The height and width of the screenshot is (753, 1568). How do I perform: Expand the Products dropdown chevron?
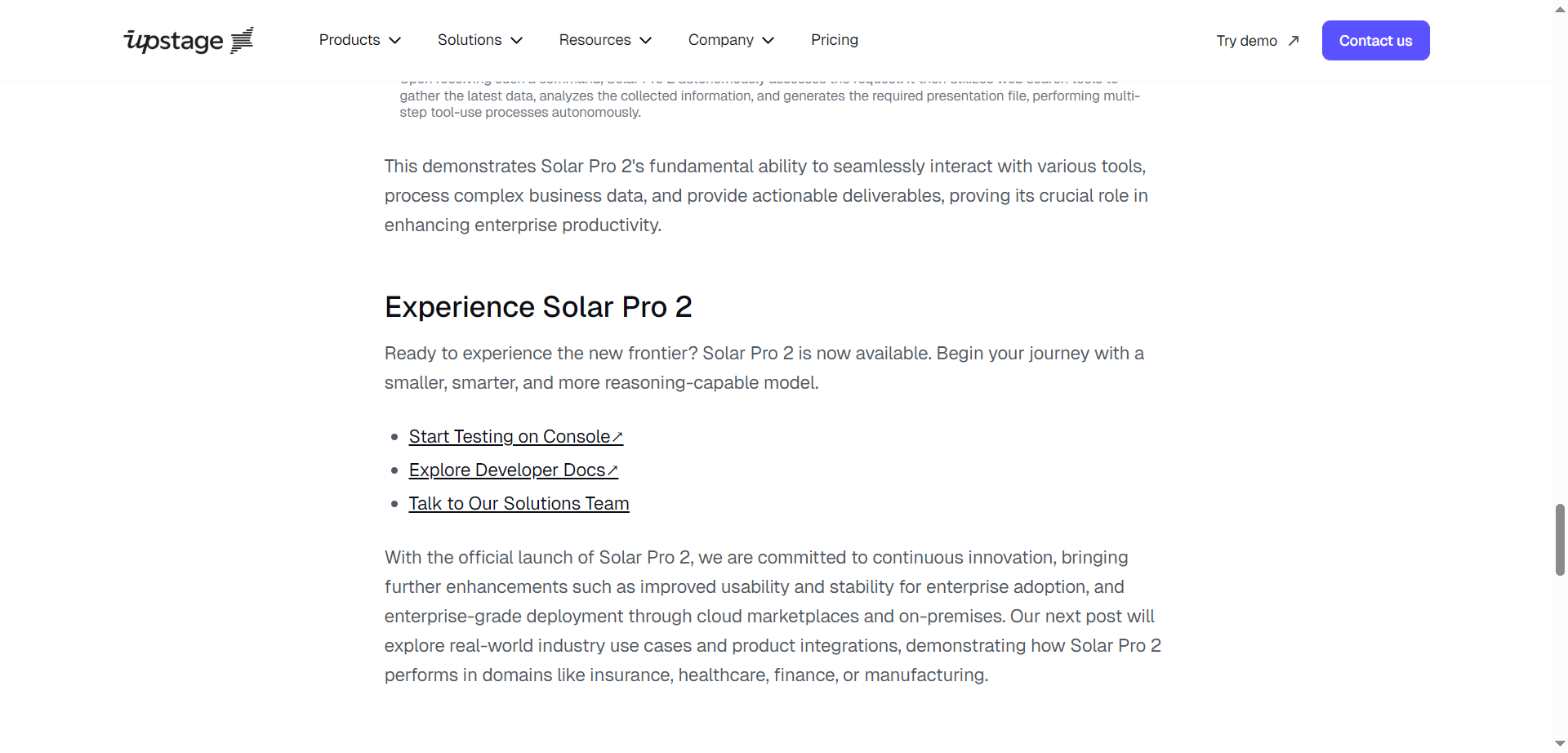pos(395,41)
